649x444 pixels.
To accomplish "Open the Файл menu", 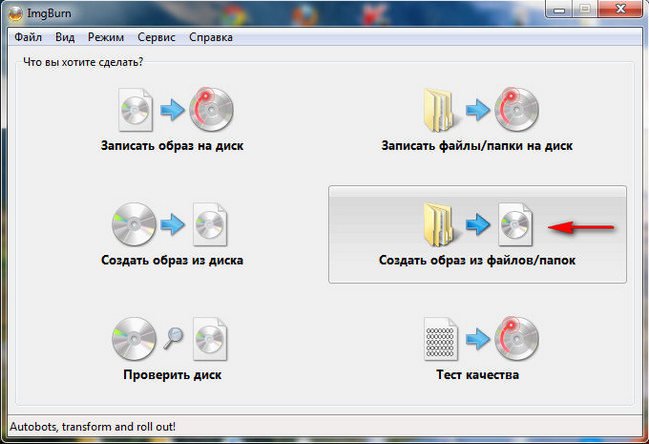I will 28,37.
